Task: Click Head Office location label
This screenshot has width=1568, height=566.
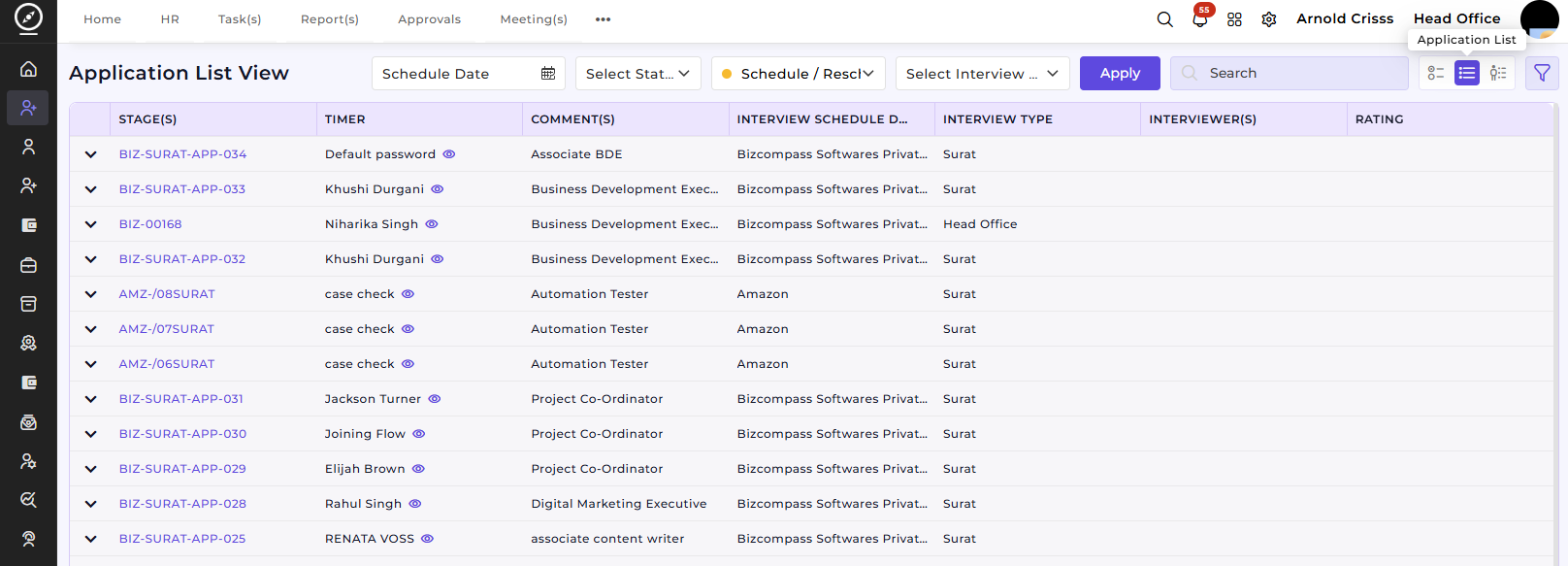Action: point(1456,18)
